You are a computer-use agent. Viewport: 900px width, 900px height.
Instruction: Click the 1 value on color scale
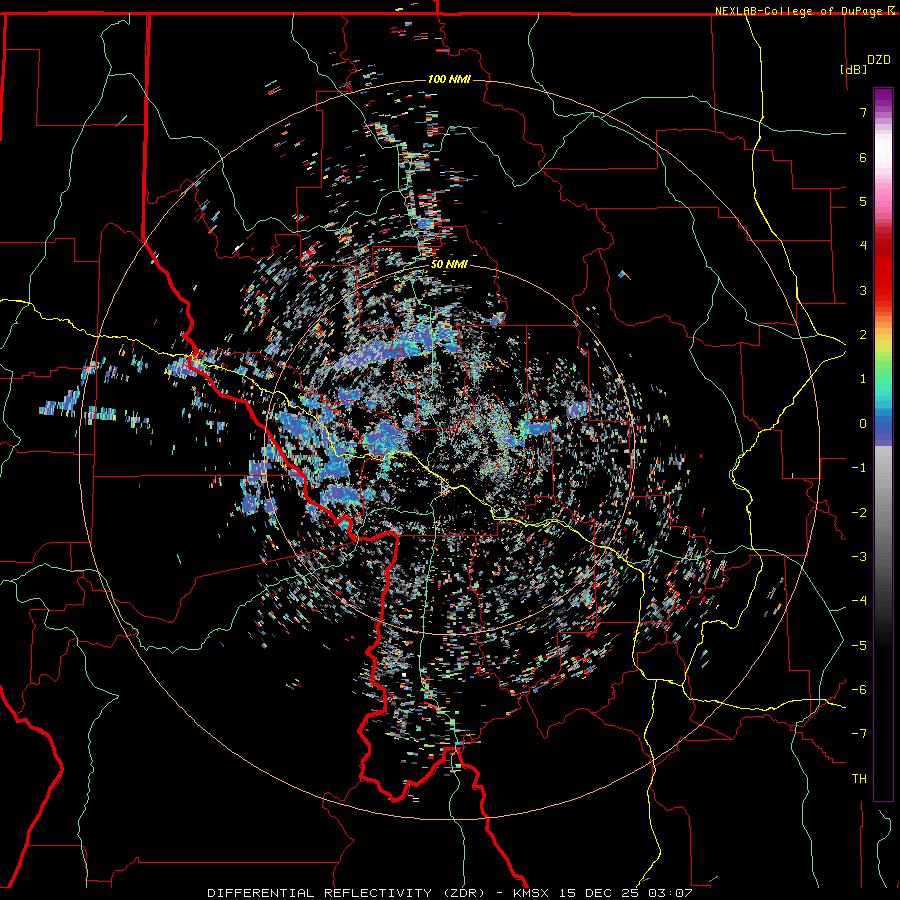pyautogui.click(x=863, y=379)
